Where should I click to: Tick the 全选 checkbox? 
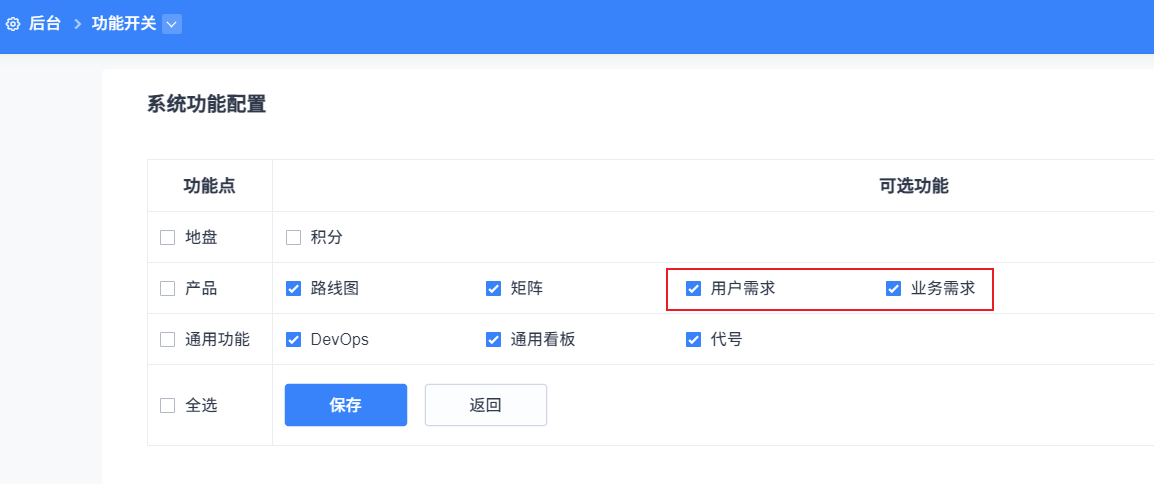tap(168, 406)
